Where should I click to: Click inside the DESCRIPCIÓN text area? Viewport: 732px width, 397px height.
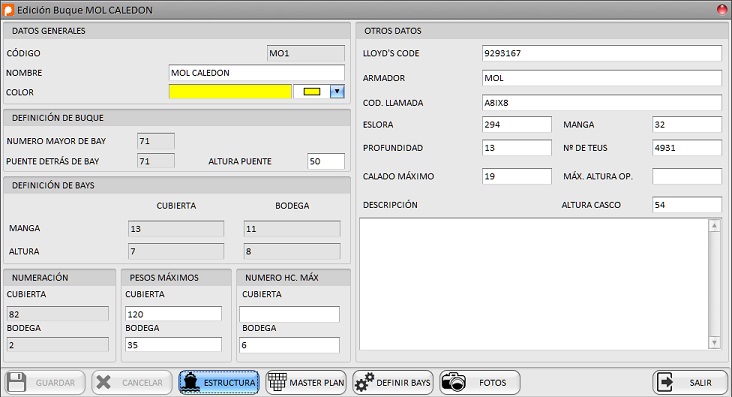click(534, 284)
